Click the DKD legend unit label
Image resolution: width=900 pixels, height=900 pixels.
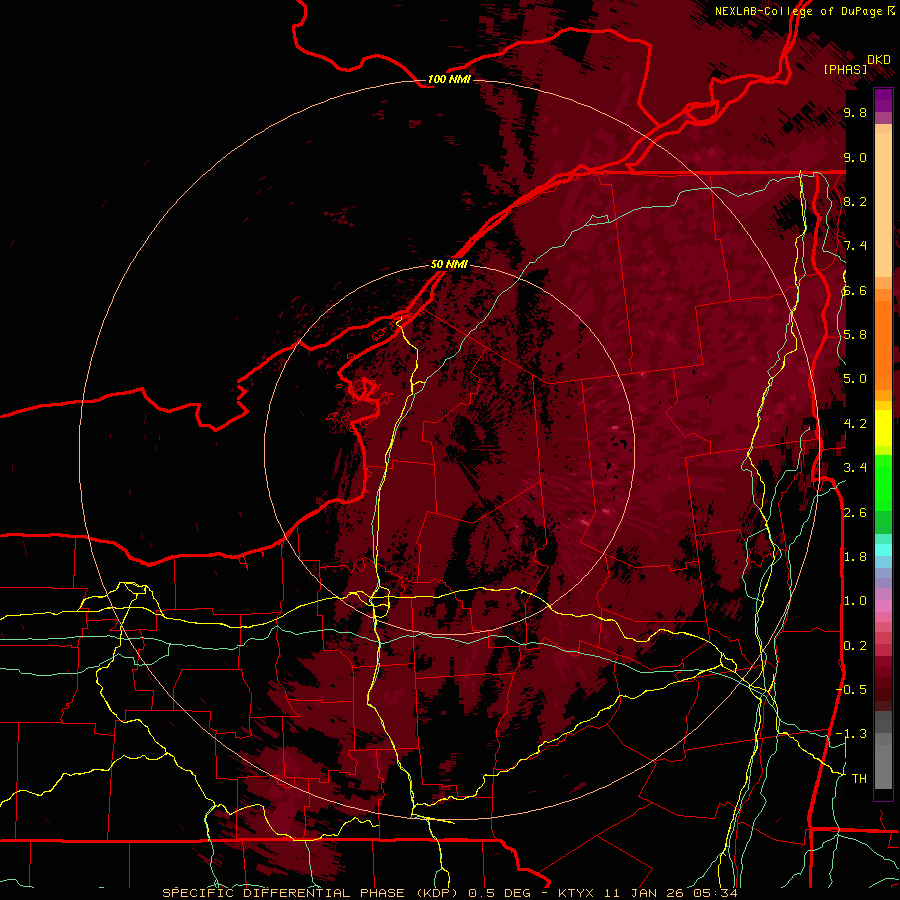click(x=879, y=60)
